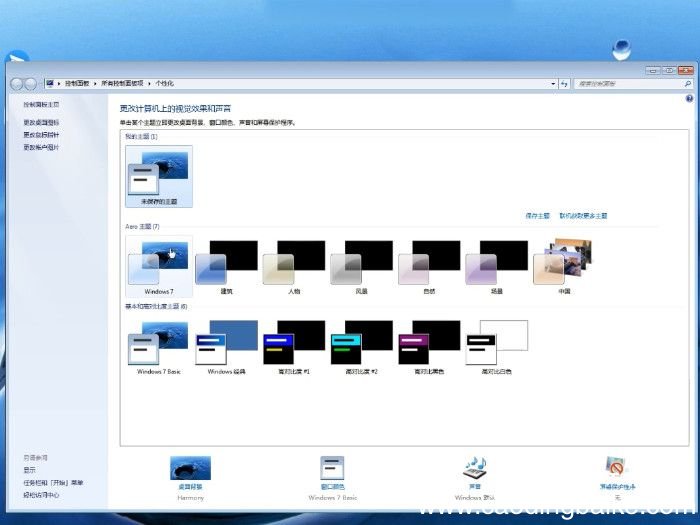Click the Forward navigation arrow button
Image resolution: width=700 pixels, height=525 pixels.
[30, 83]
